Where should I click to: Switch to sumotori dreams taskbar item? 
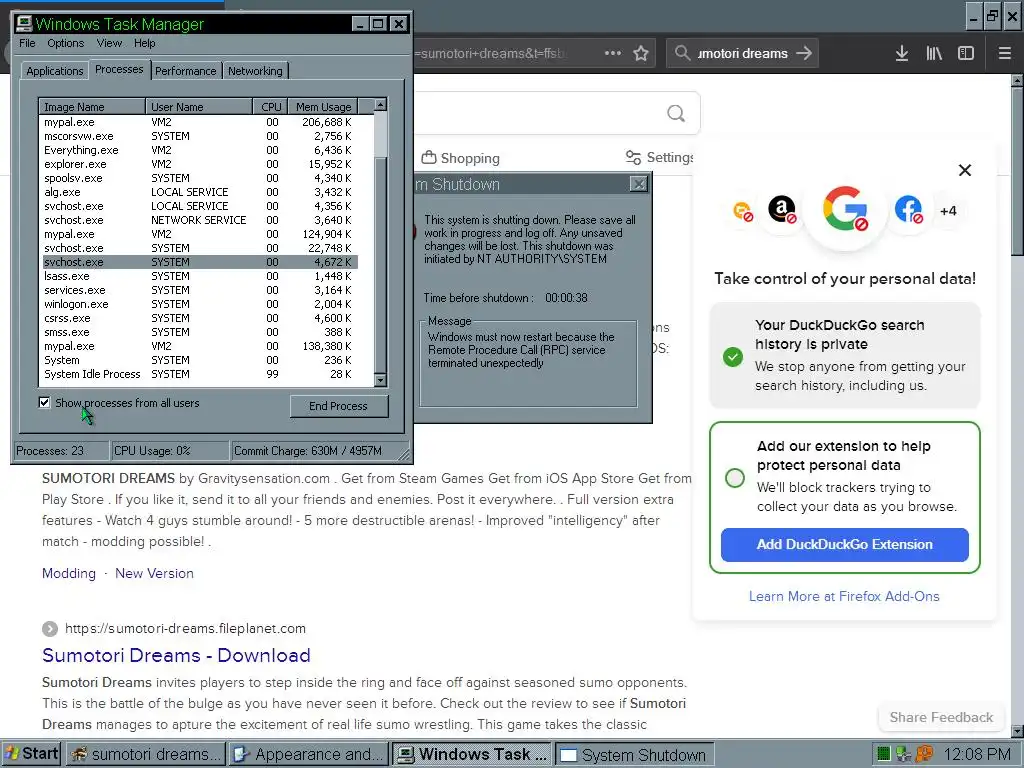(145, 754)
